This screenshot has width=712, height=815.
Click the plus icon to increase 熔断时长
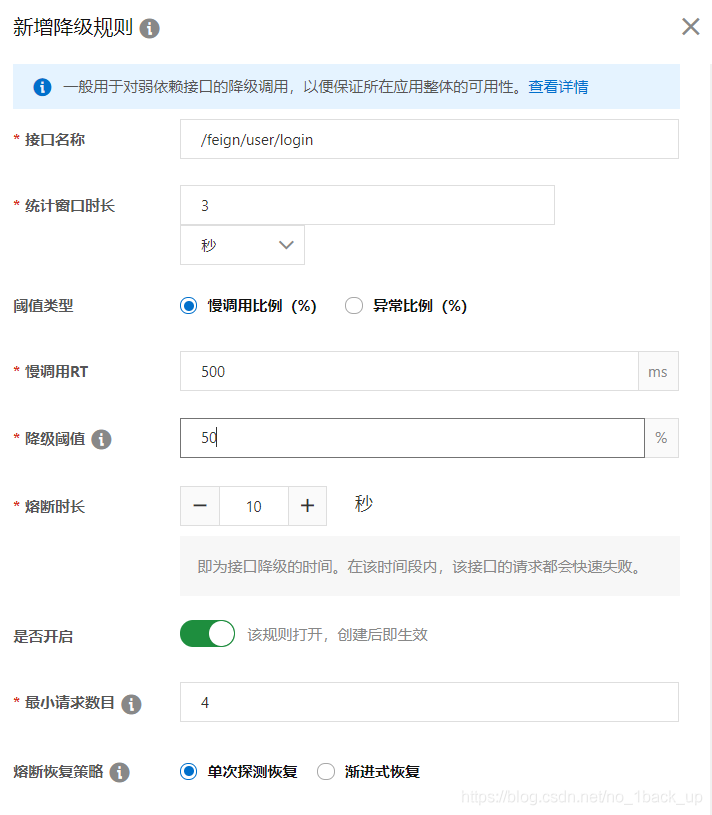click(x=308, y=506)
